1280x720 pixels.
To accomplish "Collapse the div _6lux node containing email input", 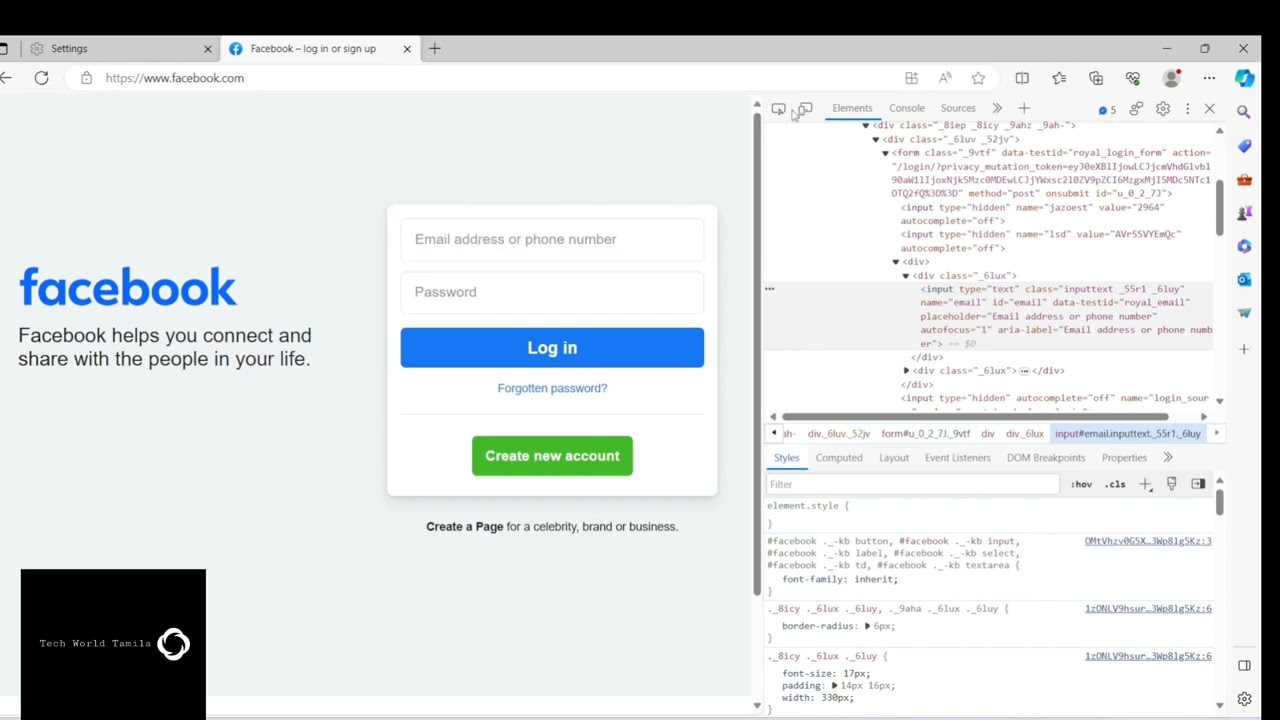I will pos(906,276).
